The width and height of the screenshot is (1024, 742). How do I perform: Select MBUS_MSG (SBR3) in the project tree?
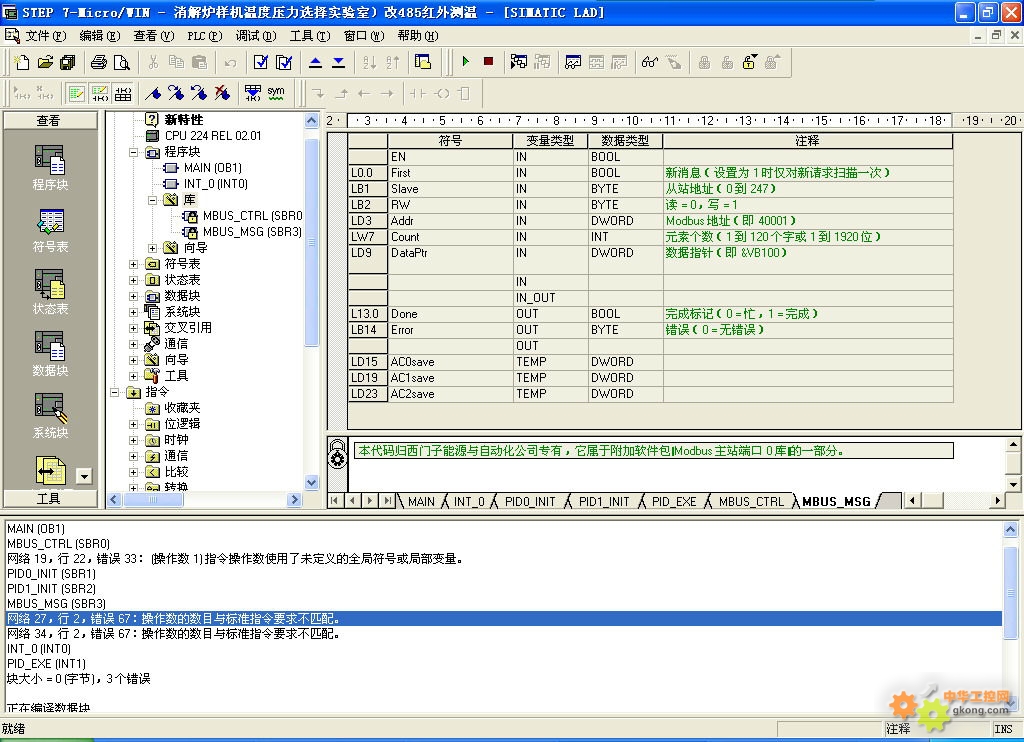(252, 232)
